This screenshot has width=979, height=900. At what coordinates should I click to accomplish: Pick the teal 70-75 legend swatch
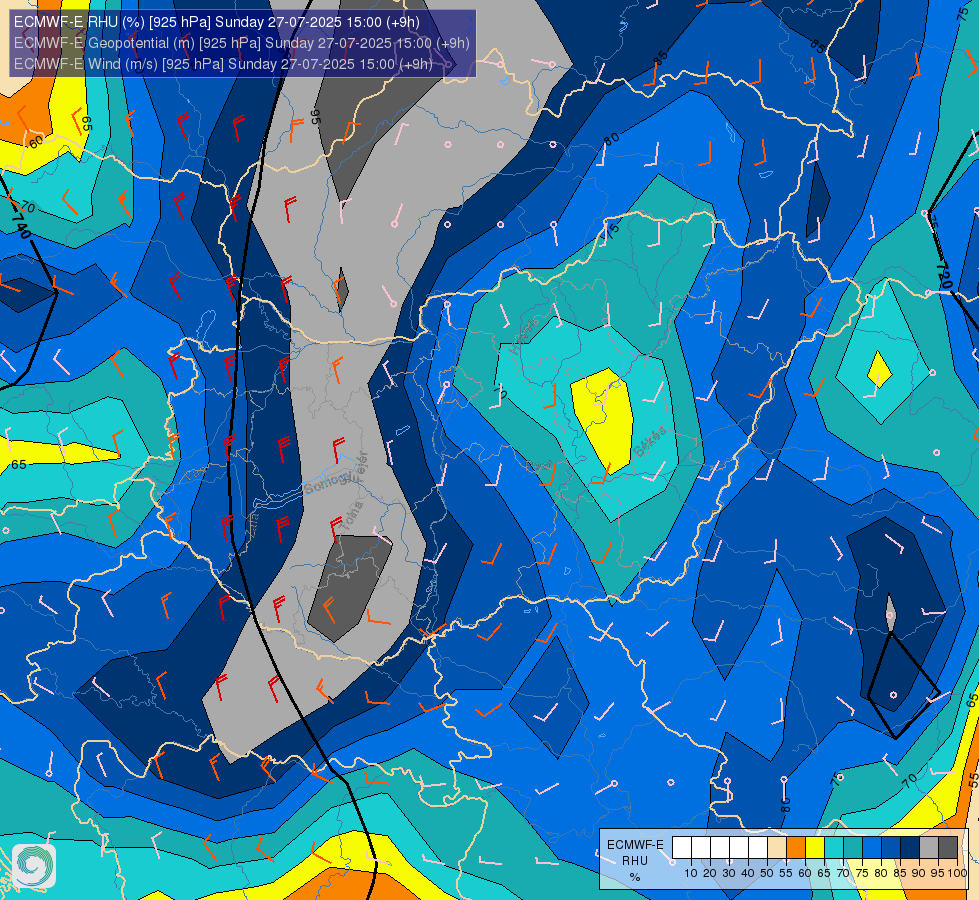853,847
